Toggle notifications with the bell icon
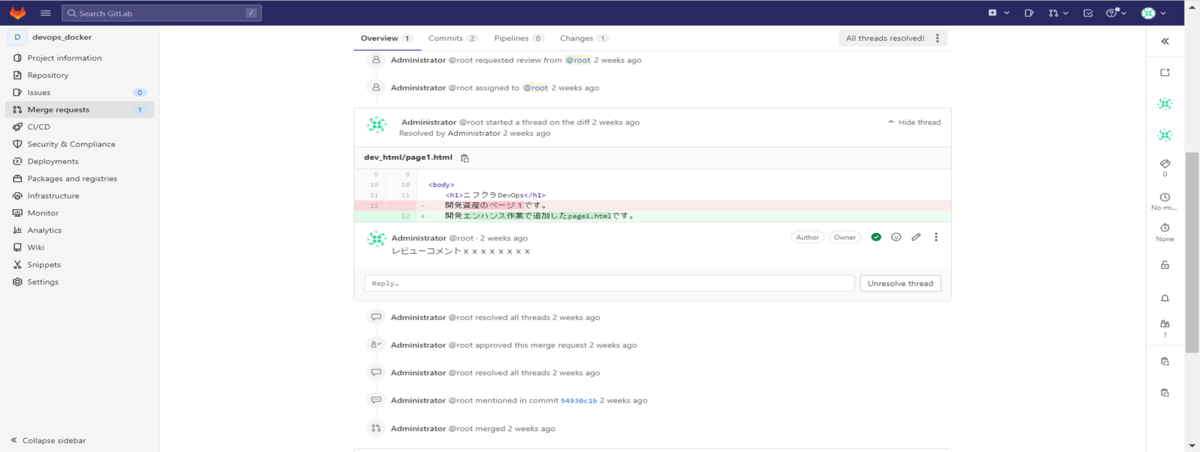This screenshot has width=1200, height=452. click(1165, 298)
